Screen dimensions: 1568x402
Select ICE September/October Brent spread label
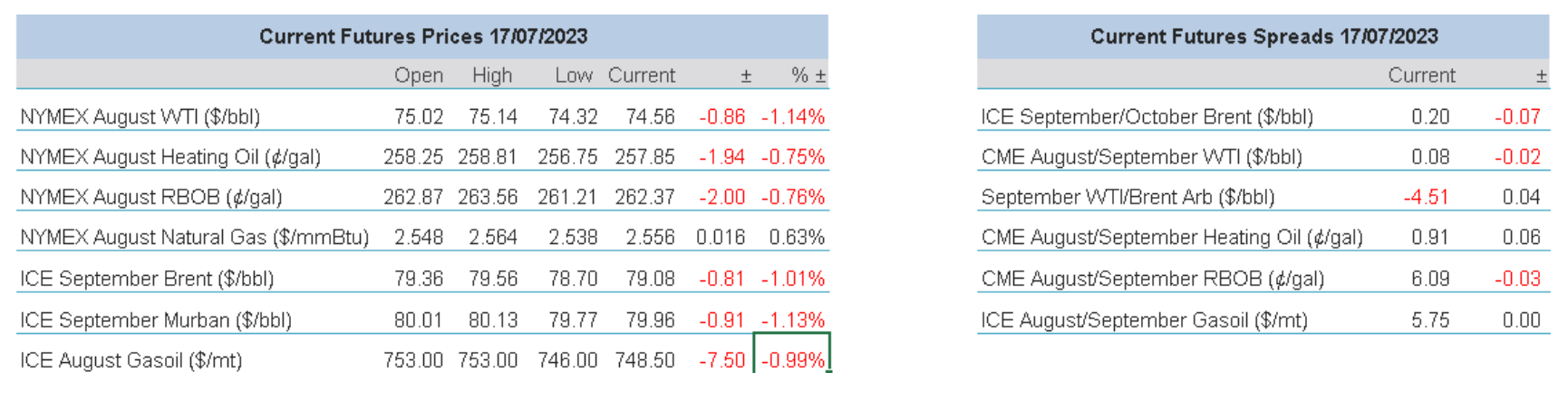(1147, 117)
